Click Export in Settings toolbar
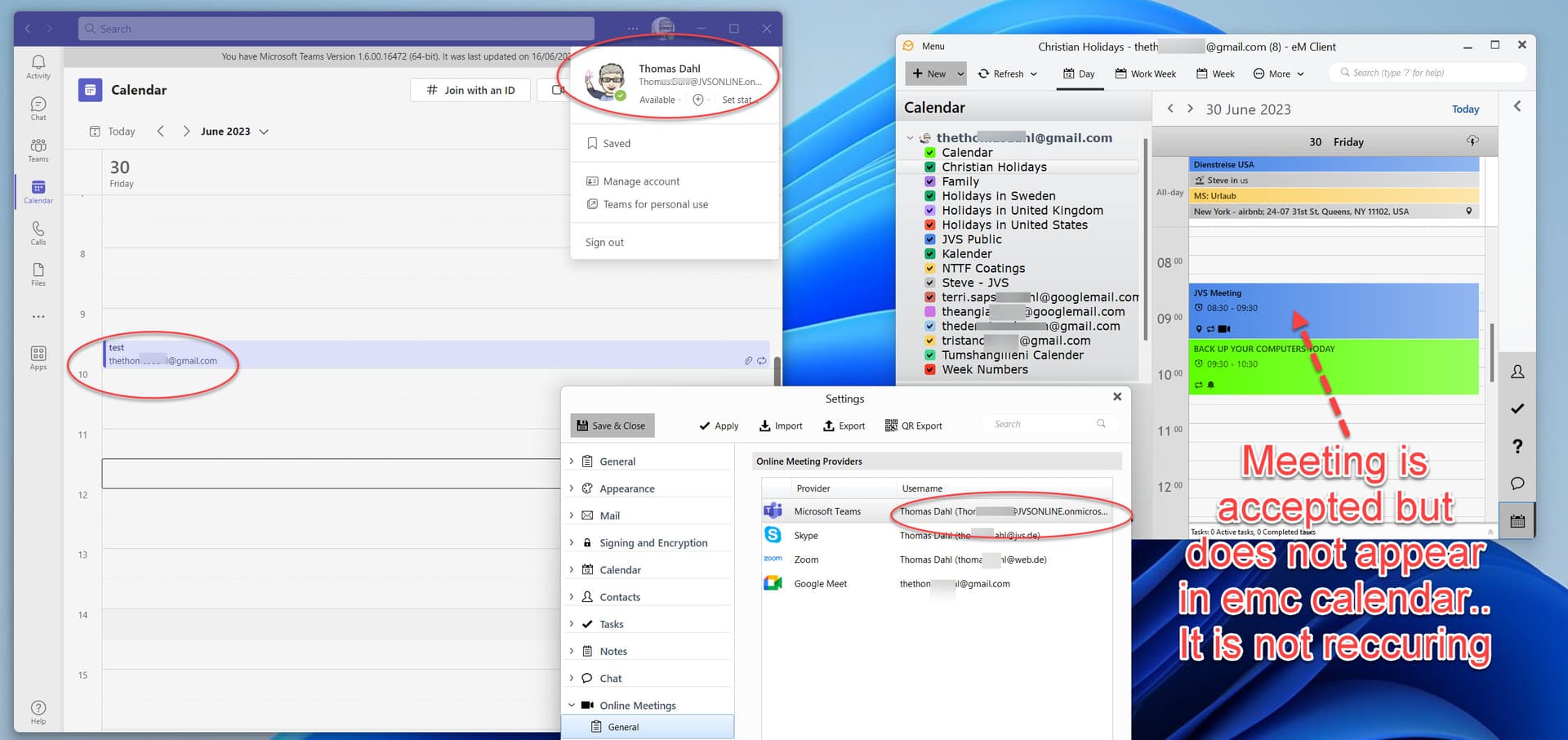The width and height of the screenshot is (1568, 740). pyautogui.click(x=844, y=426)
